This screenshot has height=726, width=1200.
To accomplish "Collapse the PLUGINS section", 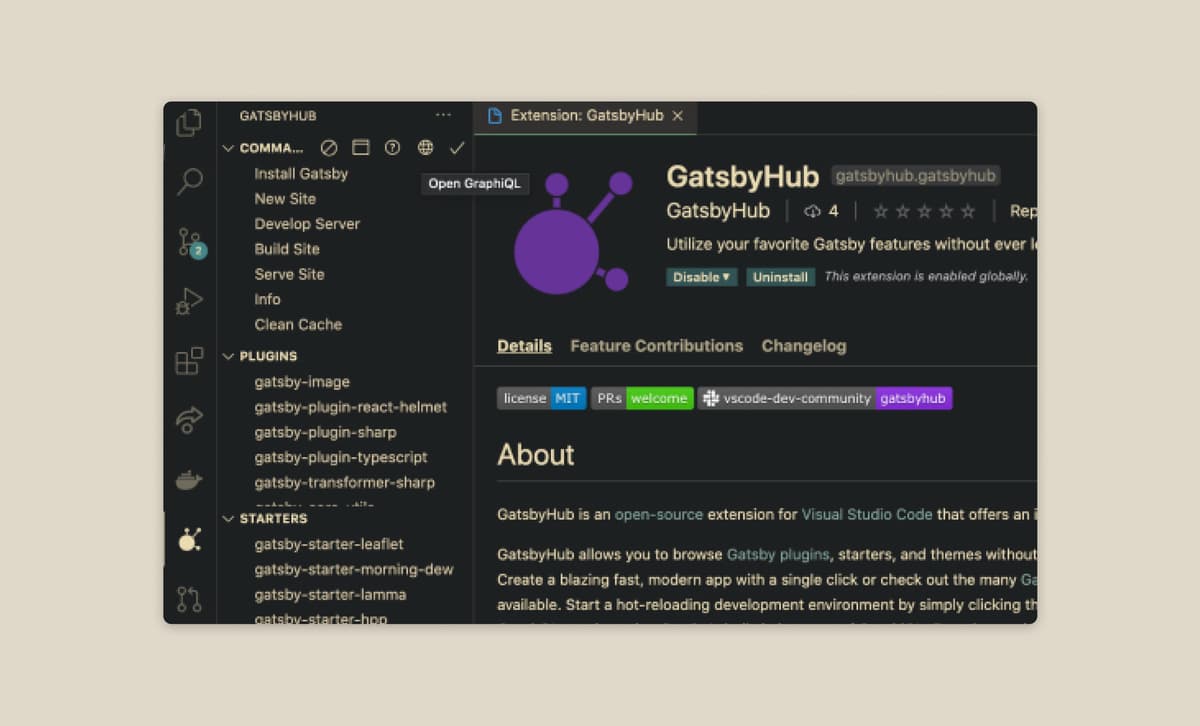I will pyautogui.click(x=228, y=356).
